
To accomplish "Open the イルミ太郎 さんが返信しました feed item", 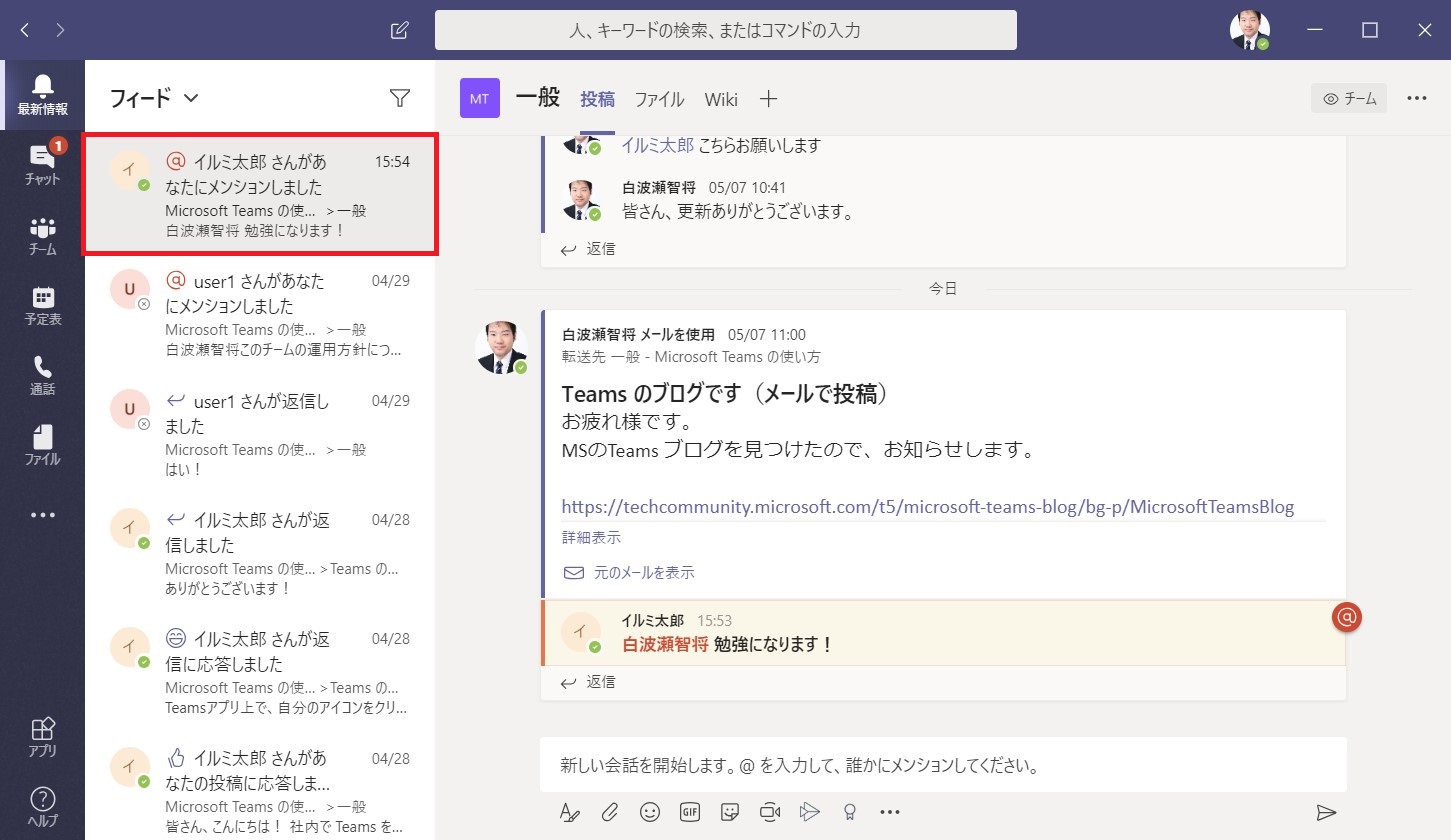I will point(260,553).
